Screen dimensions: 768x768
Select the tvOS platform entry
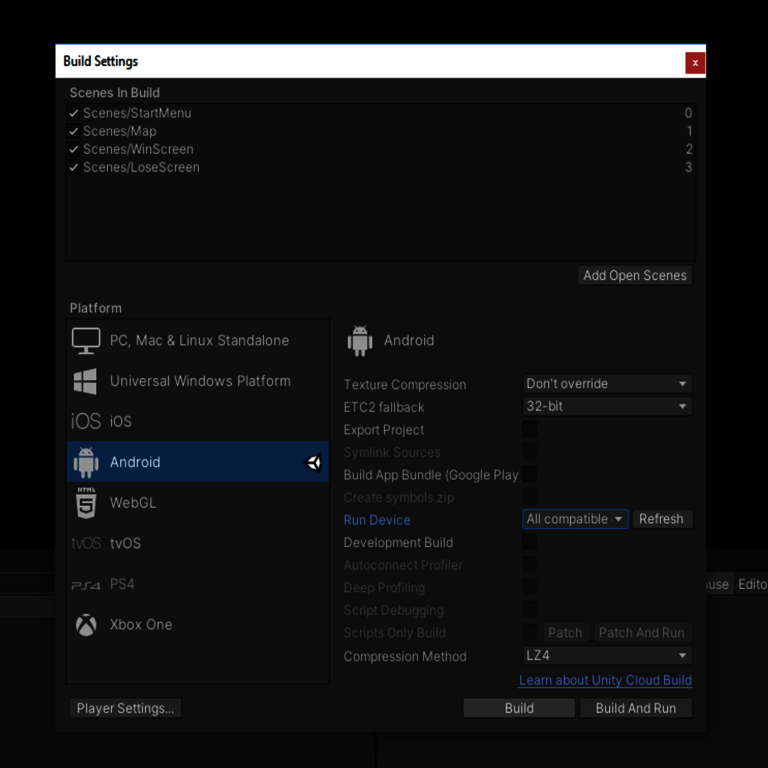click(x=198, y=543)
